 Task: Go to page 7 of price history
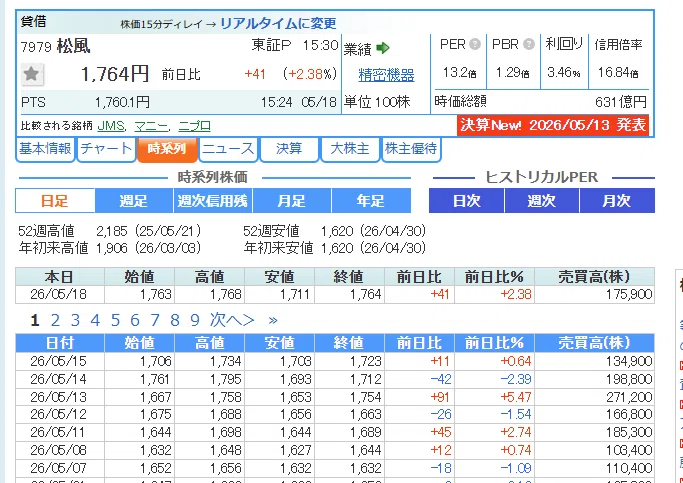pos(155,321)
